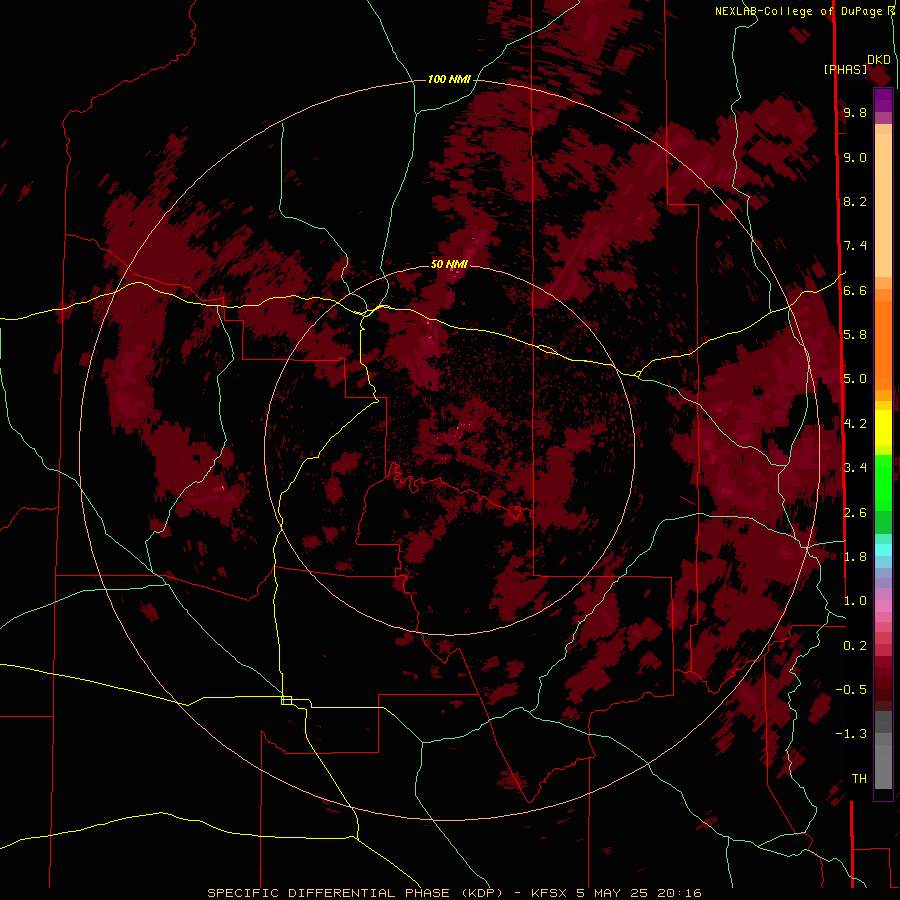Viewport: 900px width, 900px height.
Task: Click the 6.6 legend value
Action: (855, 290)
